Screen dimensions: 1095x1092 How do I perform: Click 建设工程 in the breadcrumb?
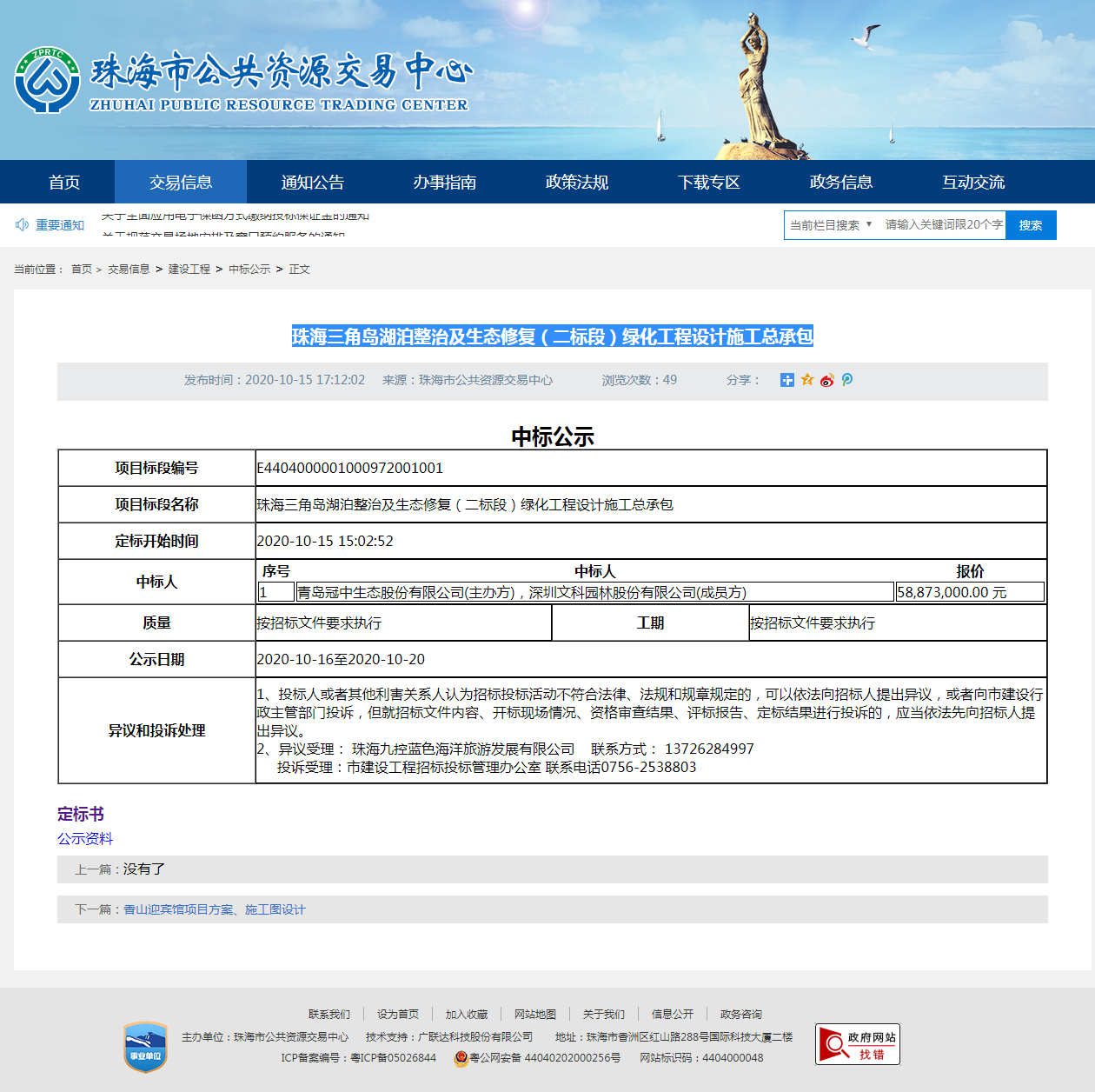tap(189, 270)
